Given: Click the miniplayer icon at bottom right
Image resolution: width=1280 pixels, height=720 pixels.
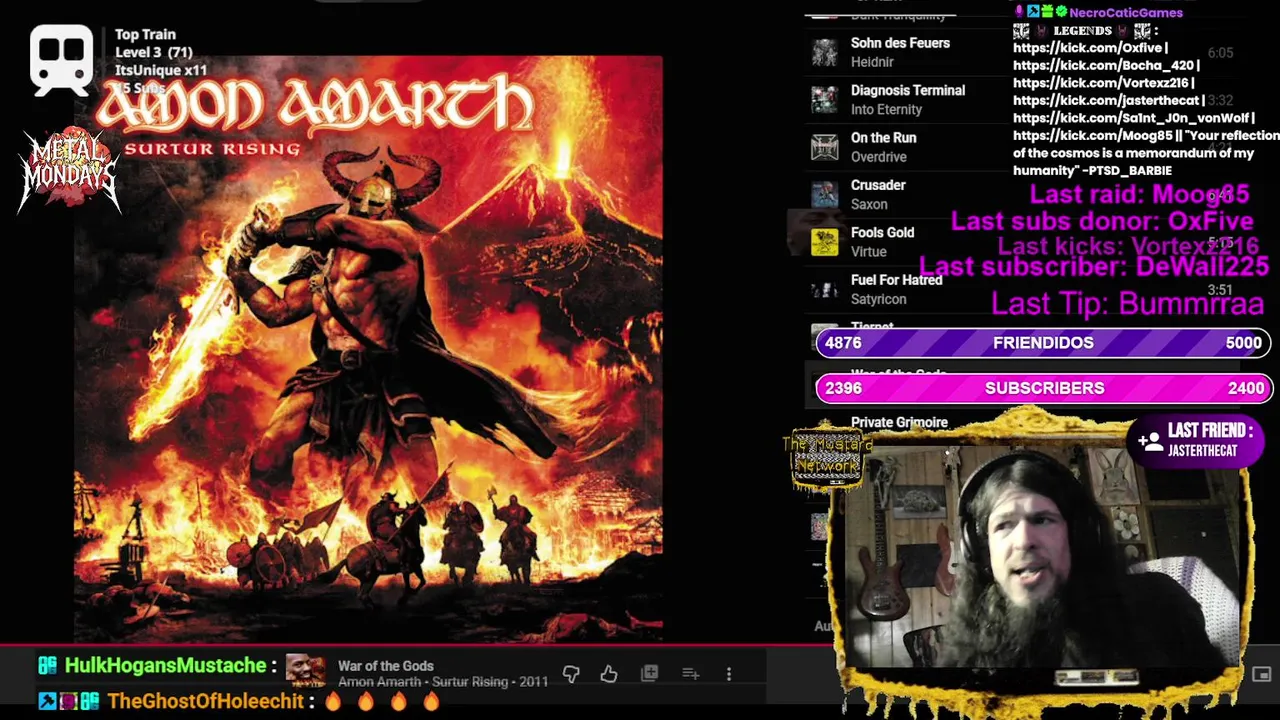Looking at the screenshot, I should pos(1261,675).
